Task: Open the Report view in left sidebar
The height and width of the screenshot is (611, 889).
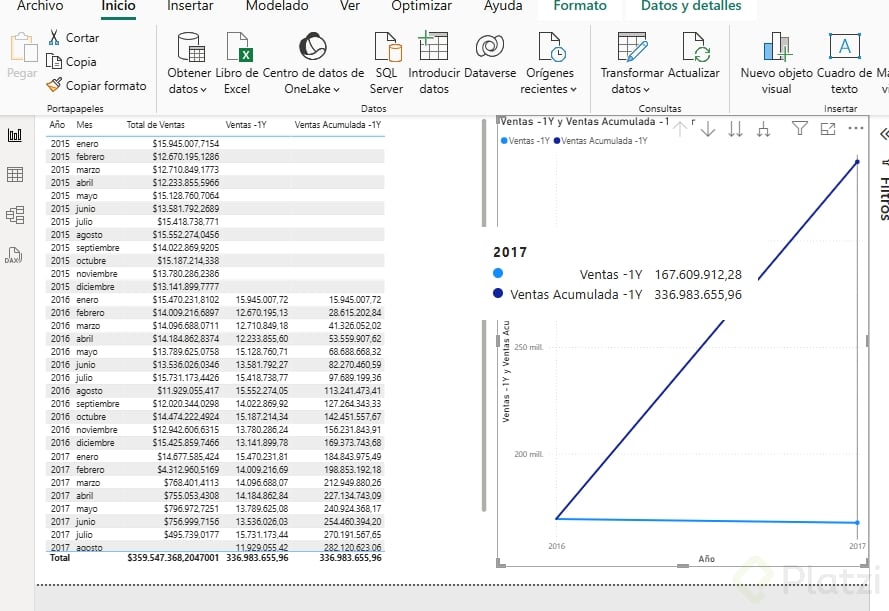Action: [15, 135]
